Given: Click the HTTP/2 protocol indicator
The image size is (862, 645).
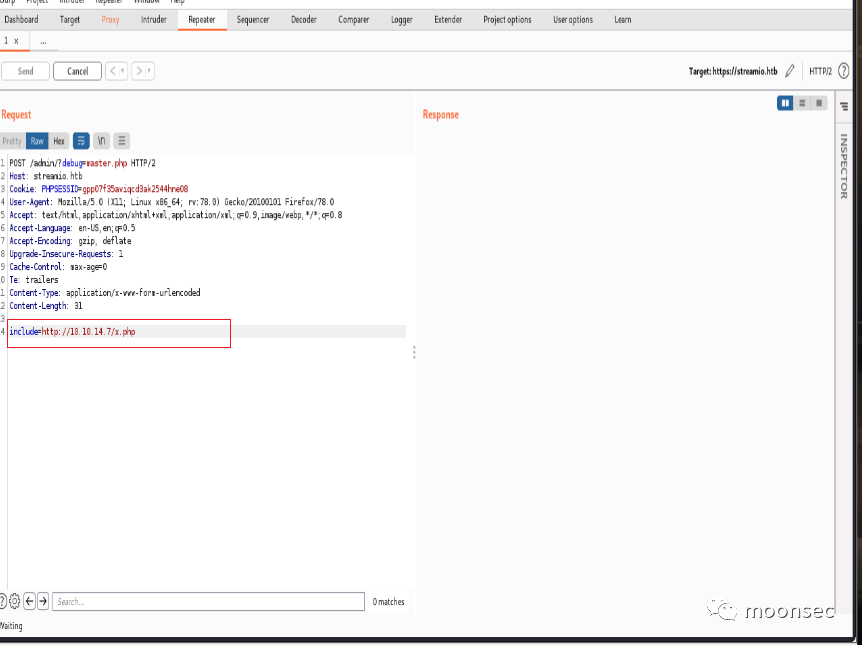Looking at the screenshot, I should (820, 71).
